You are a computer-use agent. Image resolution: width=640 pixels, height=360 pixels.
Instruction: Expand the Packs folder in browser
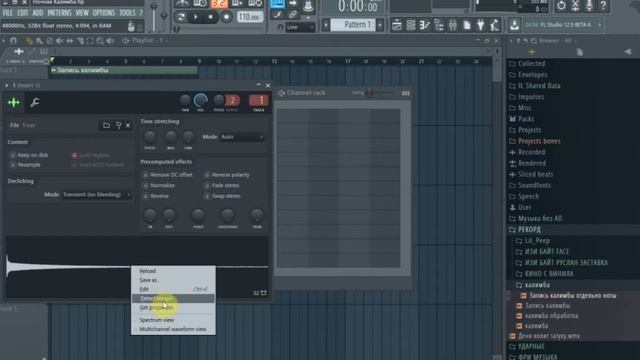tap(526, 119)
